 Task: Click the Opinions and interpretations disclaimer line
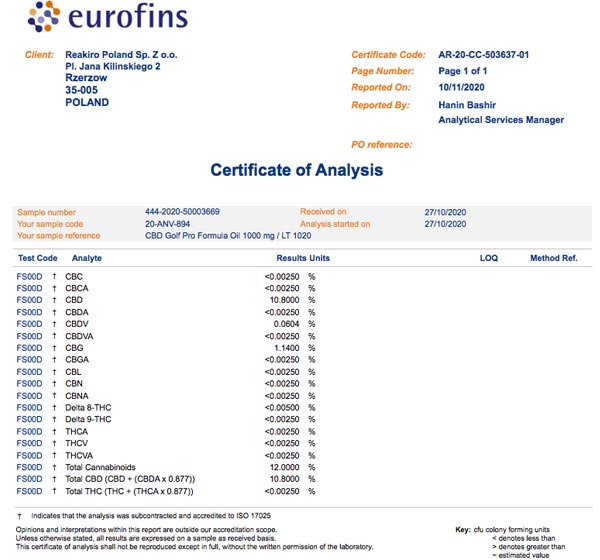click(x=146, y=530)
